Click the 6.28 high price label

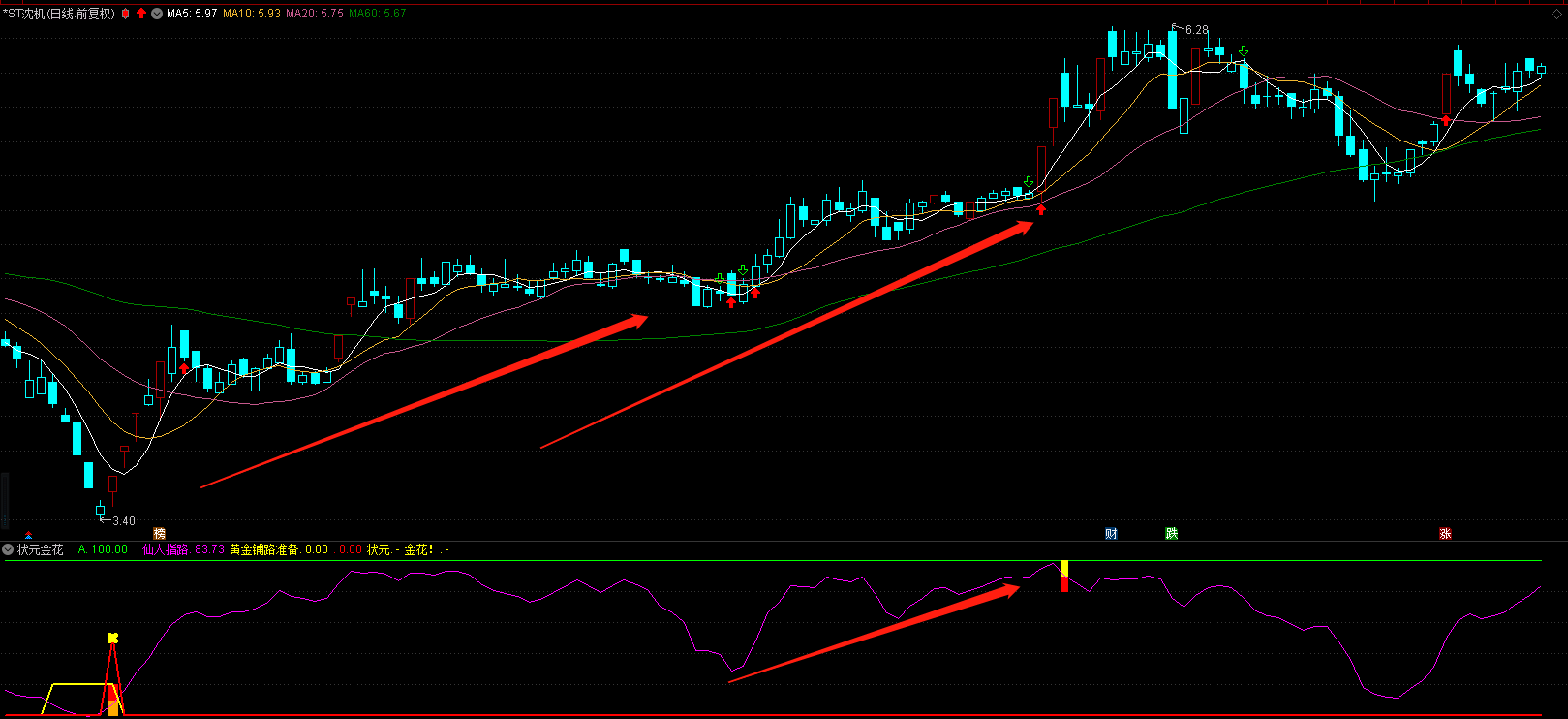[x=1197, y=30]
